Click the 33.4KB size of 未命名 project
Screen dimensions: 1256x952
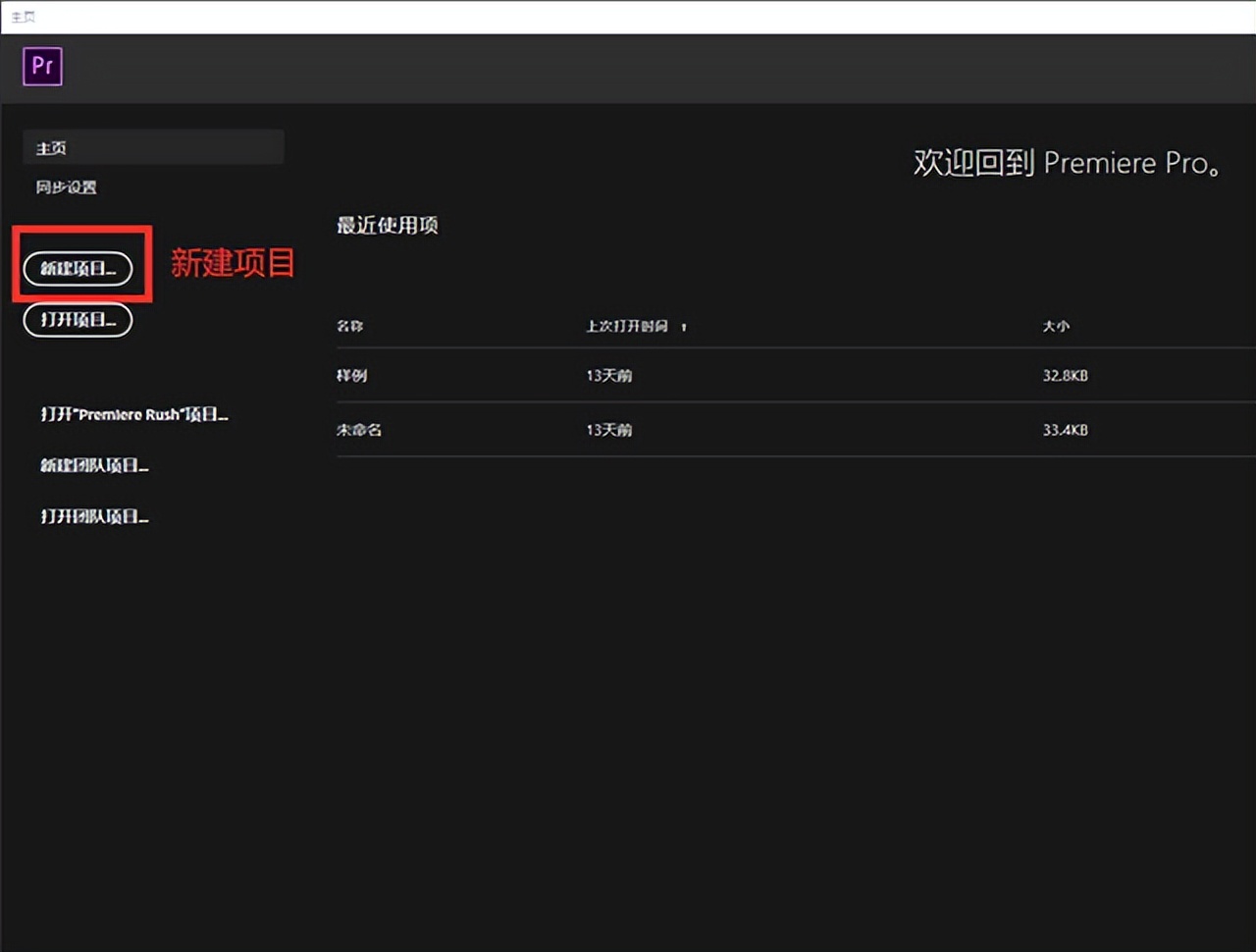click(1065, 430)
